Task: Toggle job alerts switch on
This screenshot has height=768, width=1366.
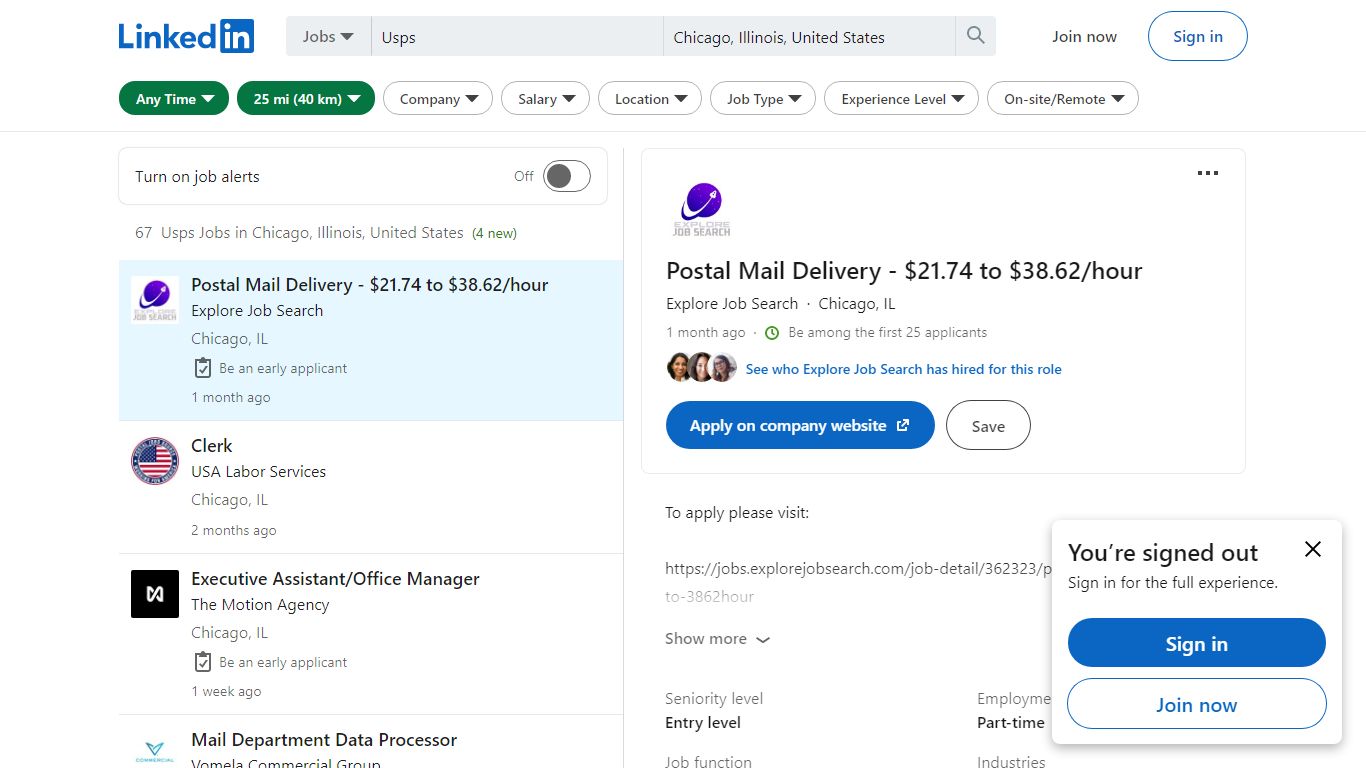Action: pos(567,176)
